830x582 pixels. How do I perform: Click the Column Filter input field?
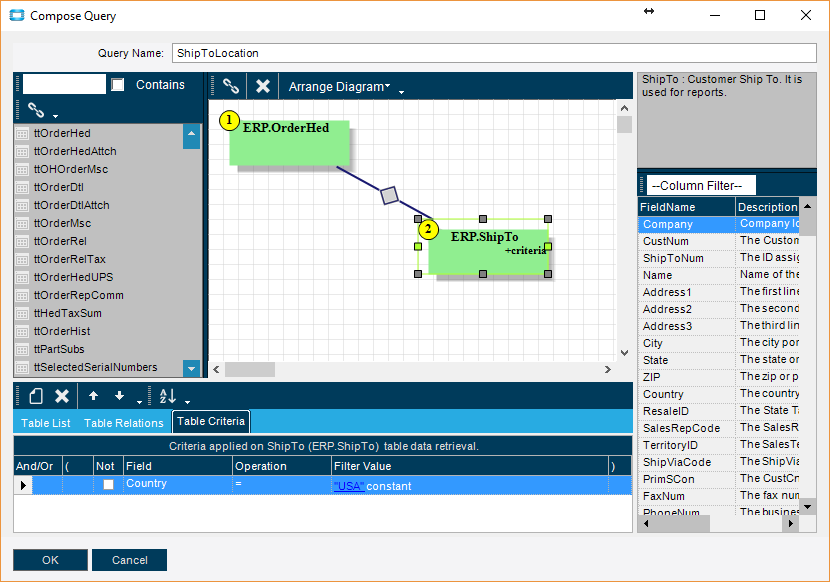point(700,185)
